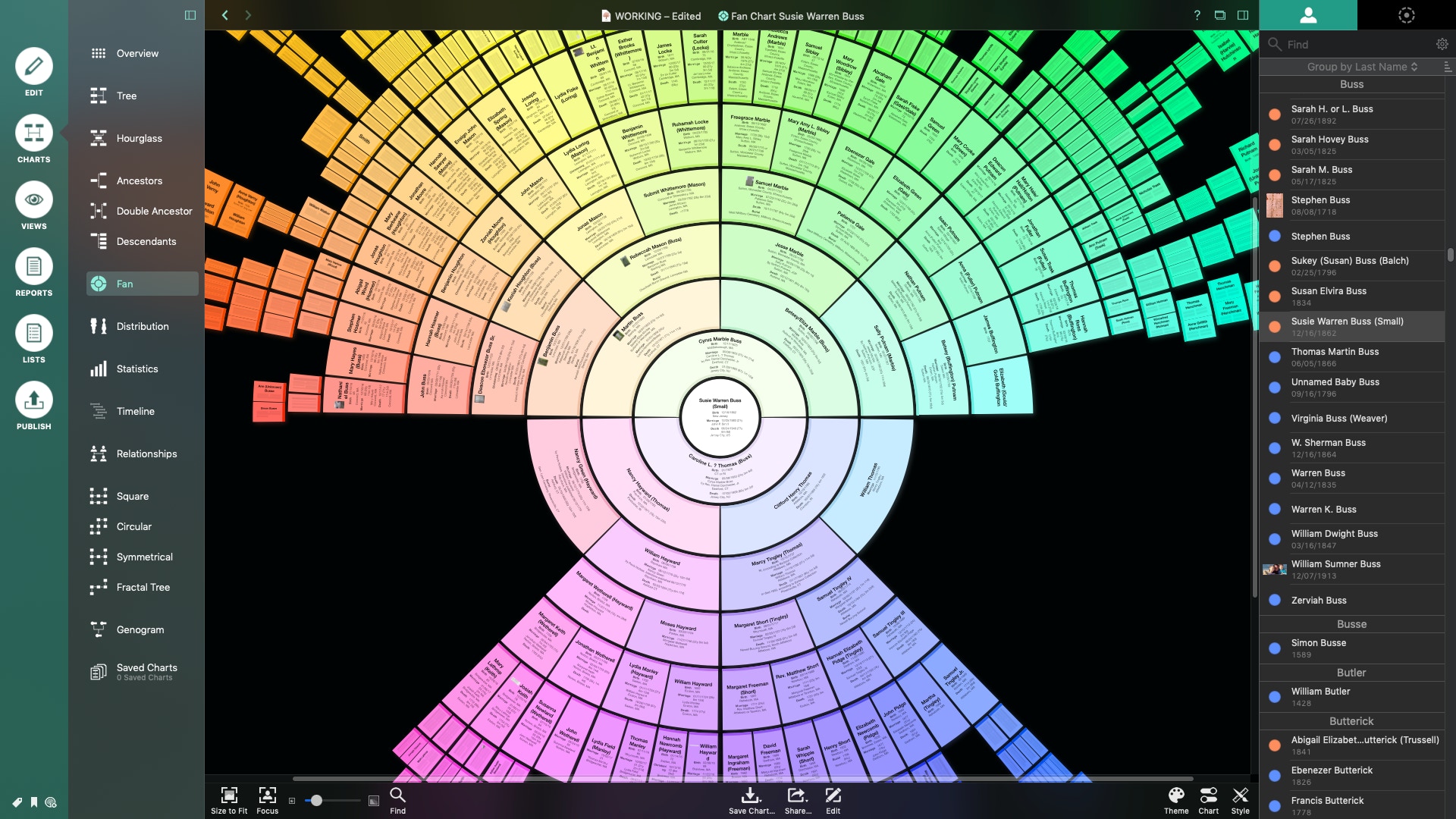
Task: Open the Distribution chart icon
Action: (99, 326)
